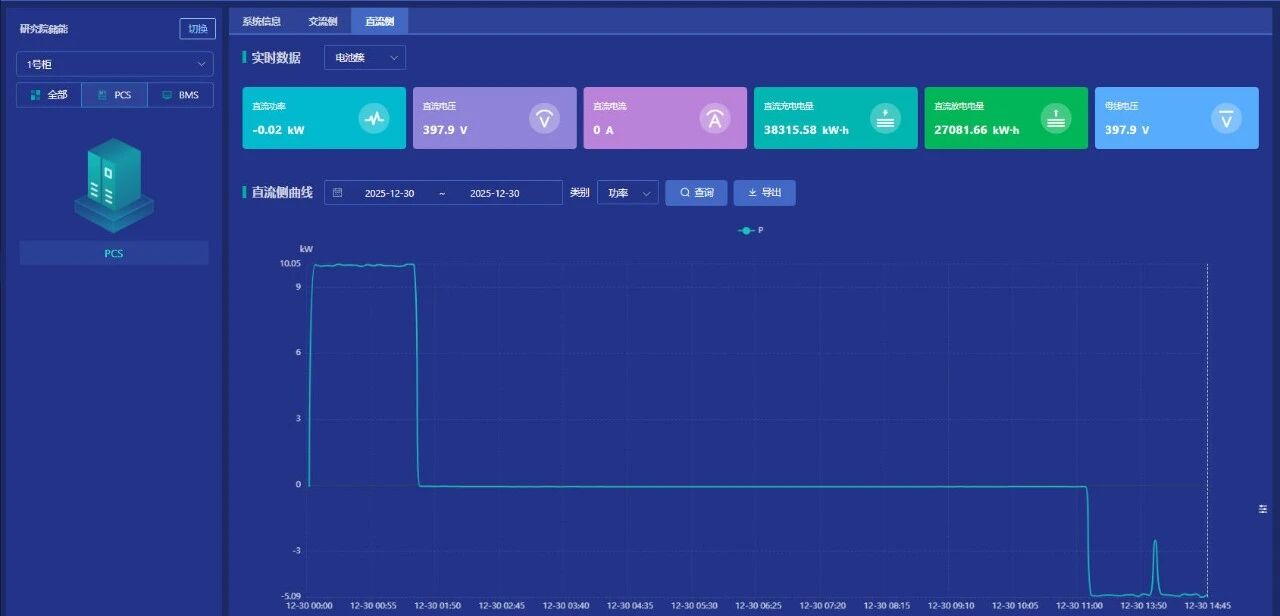Click the 直流电压 voltmeter icon
Image resolution: width=1280 pixels, height=616 pixels.
[x=544, y=118]
